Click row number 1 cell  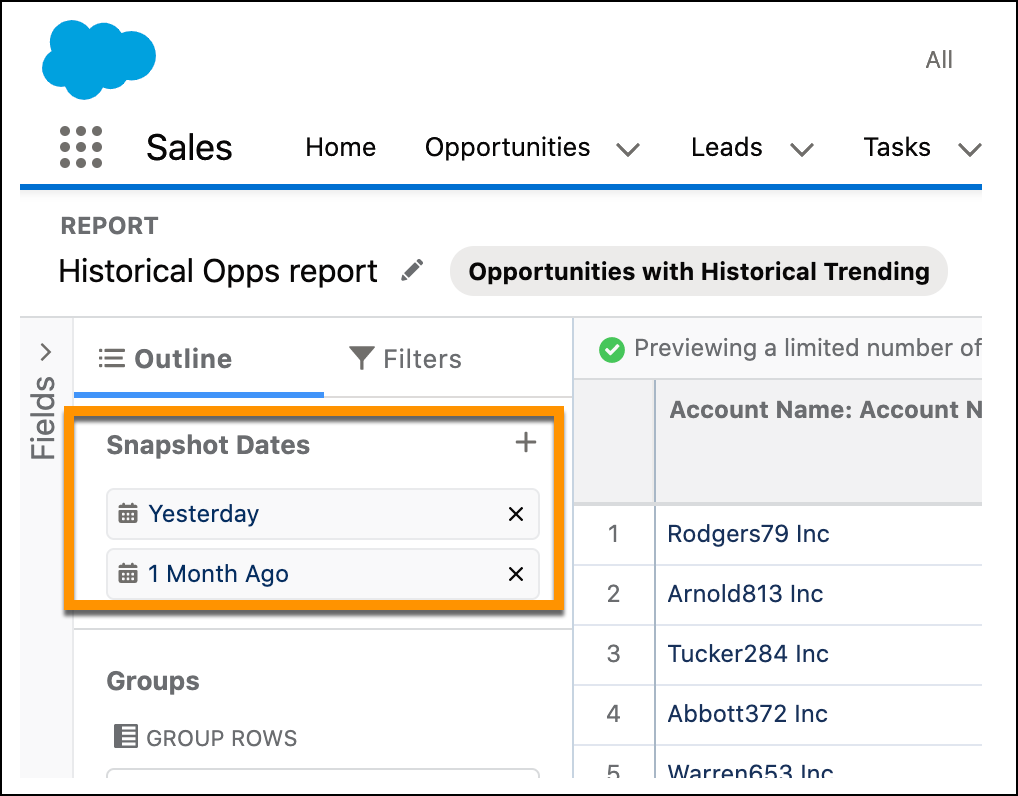614,534
